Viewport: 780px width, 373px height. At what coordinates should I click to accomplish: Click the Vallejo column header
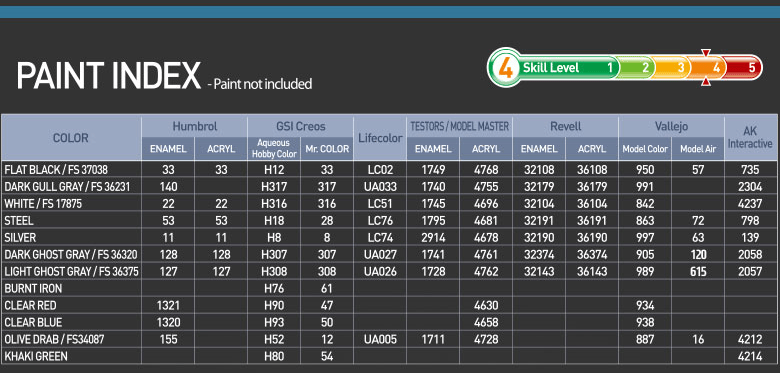(x=671, y=127)
